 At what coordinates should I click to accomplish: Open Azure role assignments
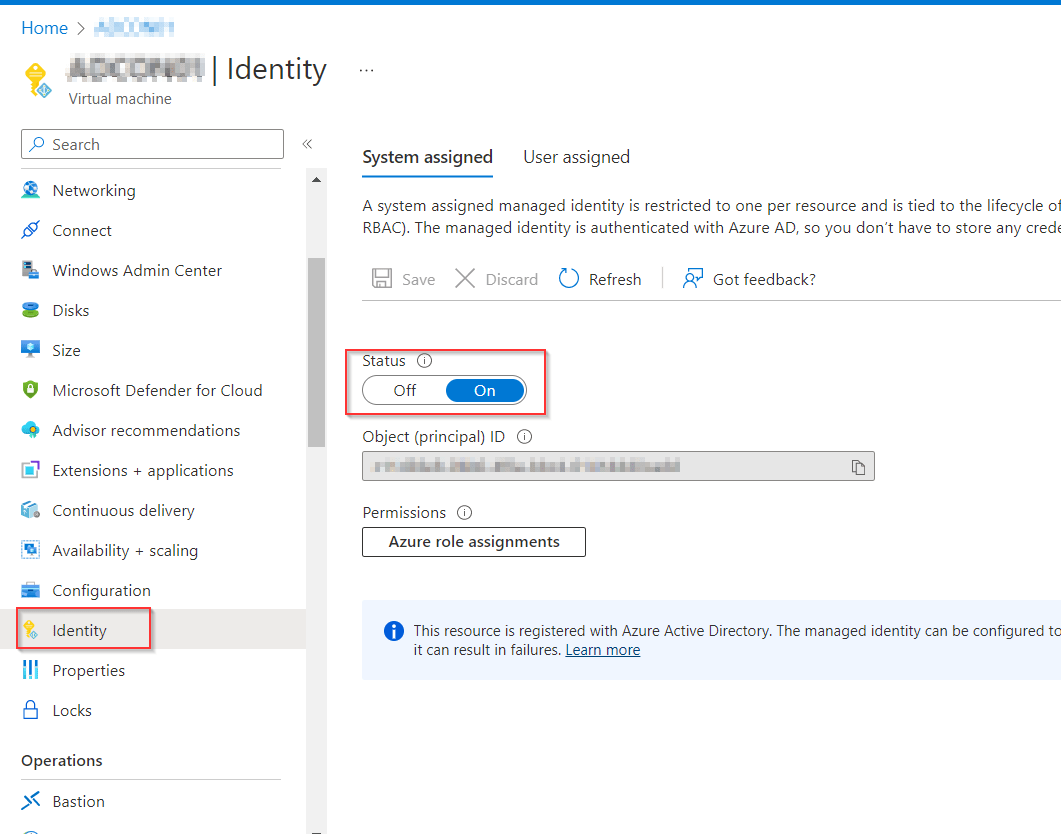(473, 541)
